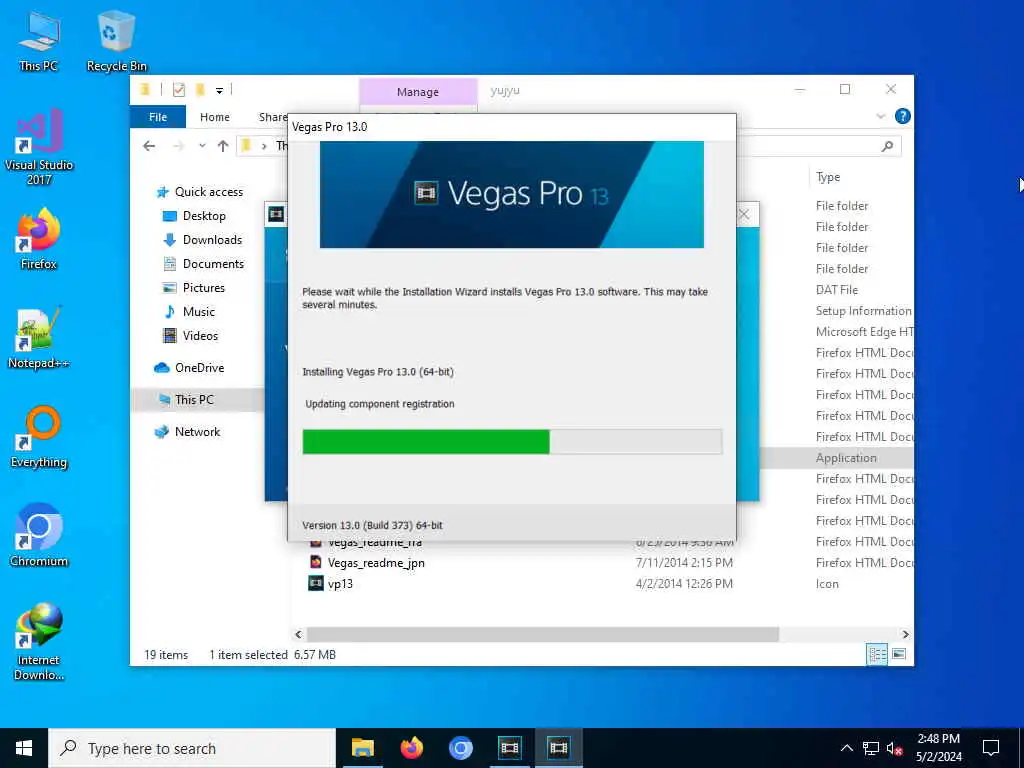Open File Explorer from the taskbar
This screenshot has width=1024, height=768.
(362, 748)
